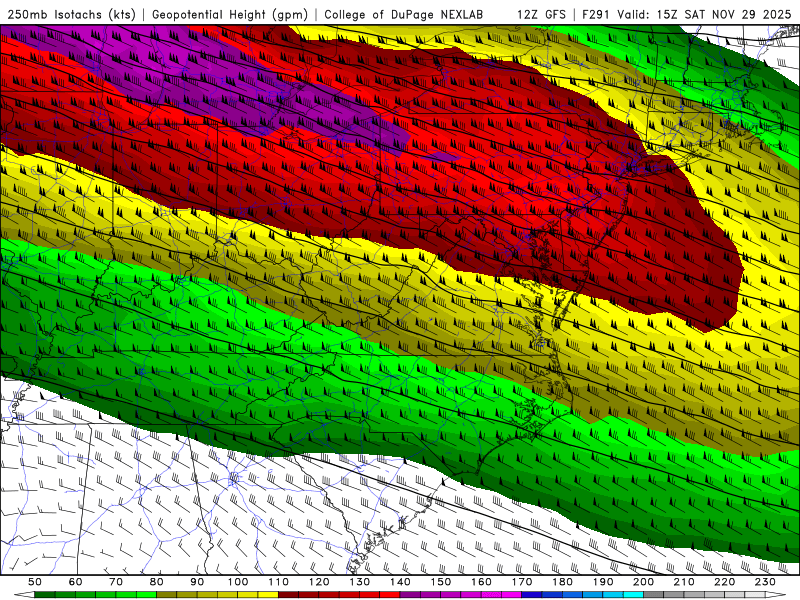Click the 'Geopotential Height (gpm)' header label
This screenshot has width=800, height=600.
[230, 14]
